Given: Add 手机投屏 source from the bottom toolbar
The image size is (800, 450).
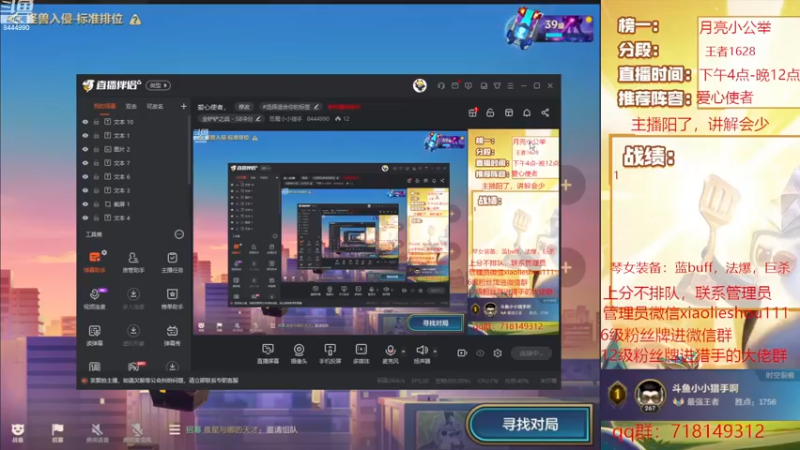Looking at the screenshot, I should [330, 353].
